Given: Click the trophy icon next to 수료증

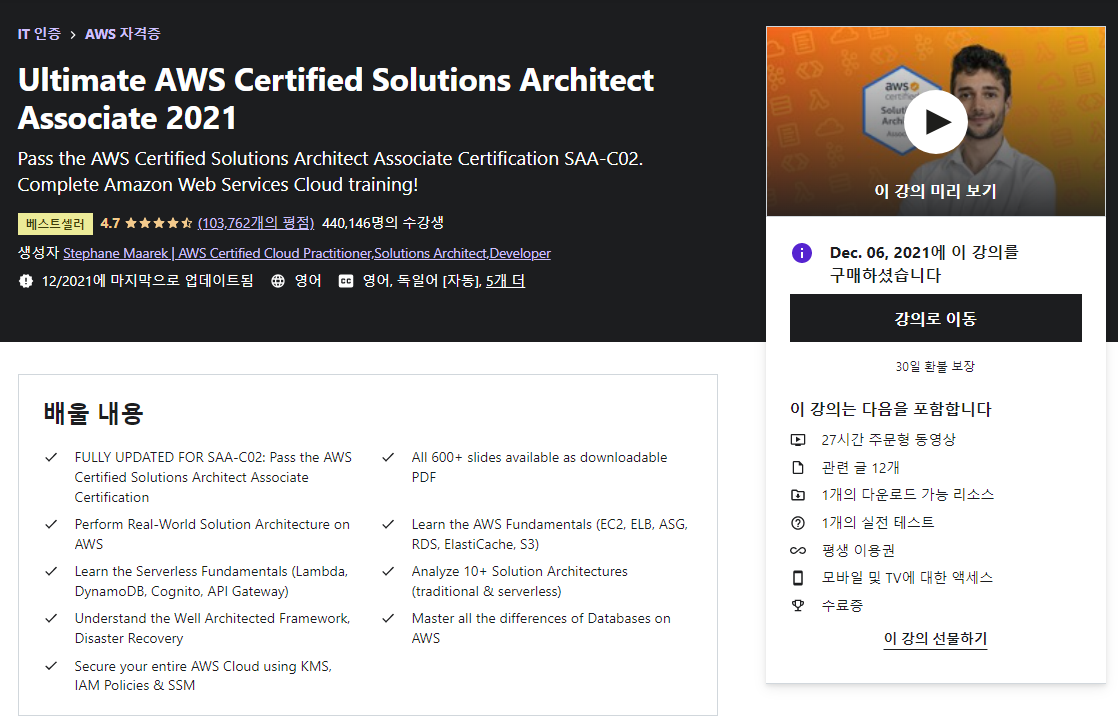Looking at the screenshot, I should click(798, 605).
